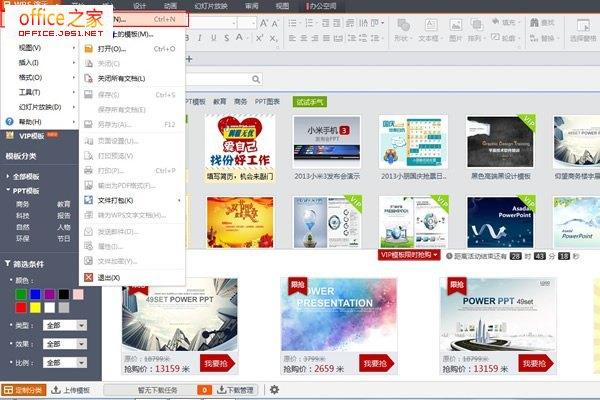Click the red Exit X icon in menu

click(x=88, y=277)
